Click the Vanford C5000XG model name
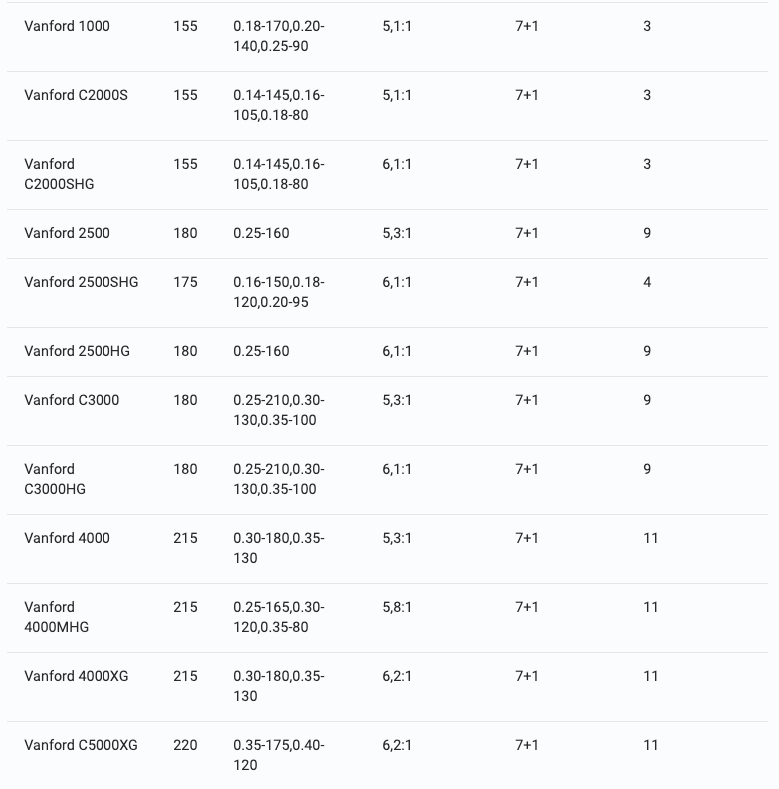 click(x=81, y=745)
